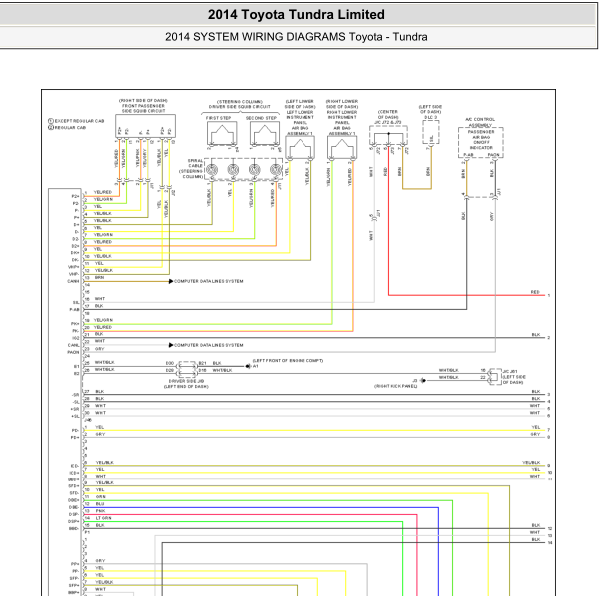Viewport: 599px width, 596px height.
Task: Click the '(RIGHT KICK PANEL)' ground label
Action: (395, 386)
